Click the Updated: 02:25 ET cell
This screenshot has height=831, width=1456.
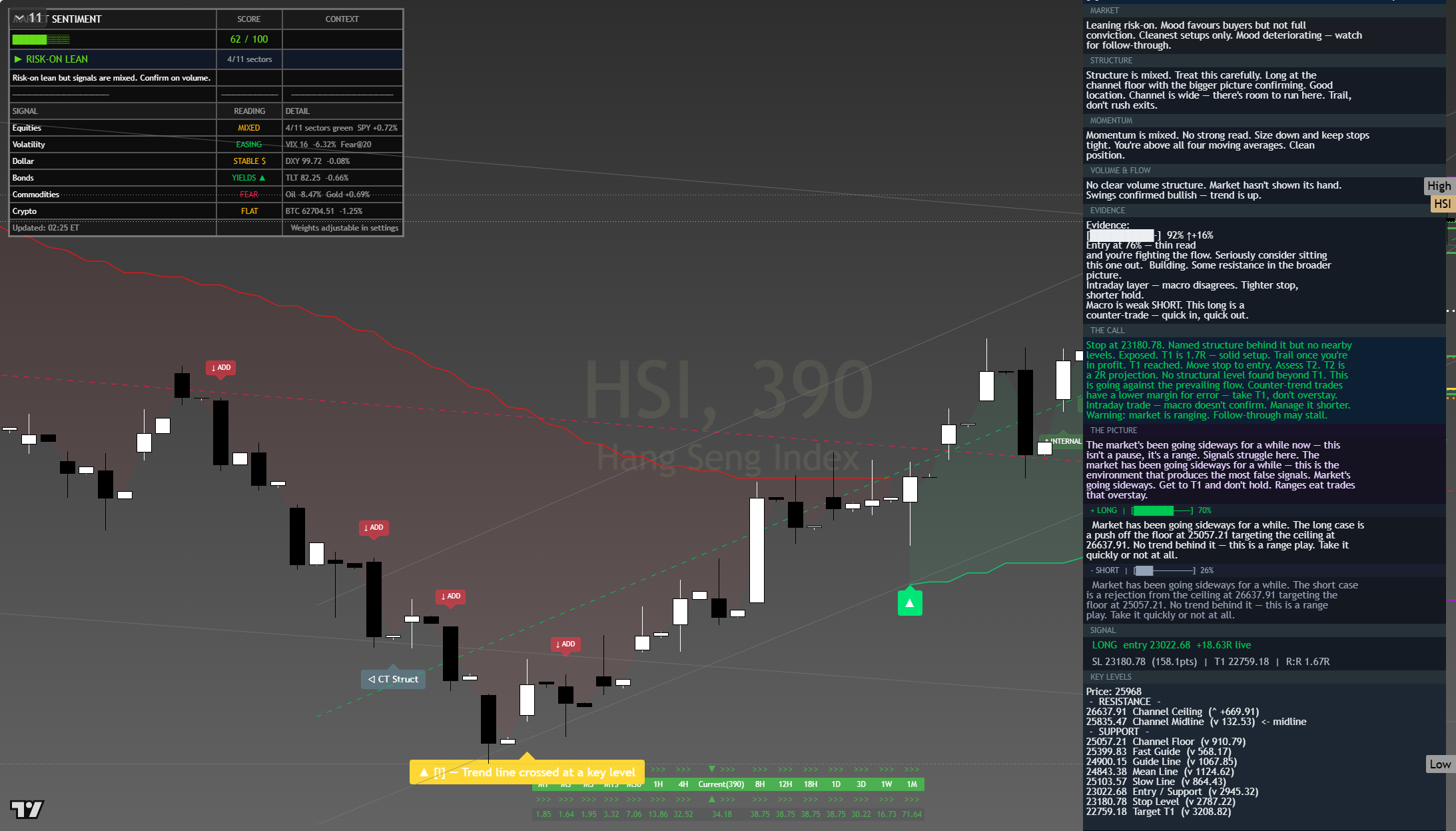tap(113, 228)
